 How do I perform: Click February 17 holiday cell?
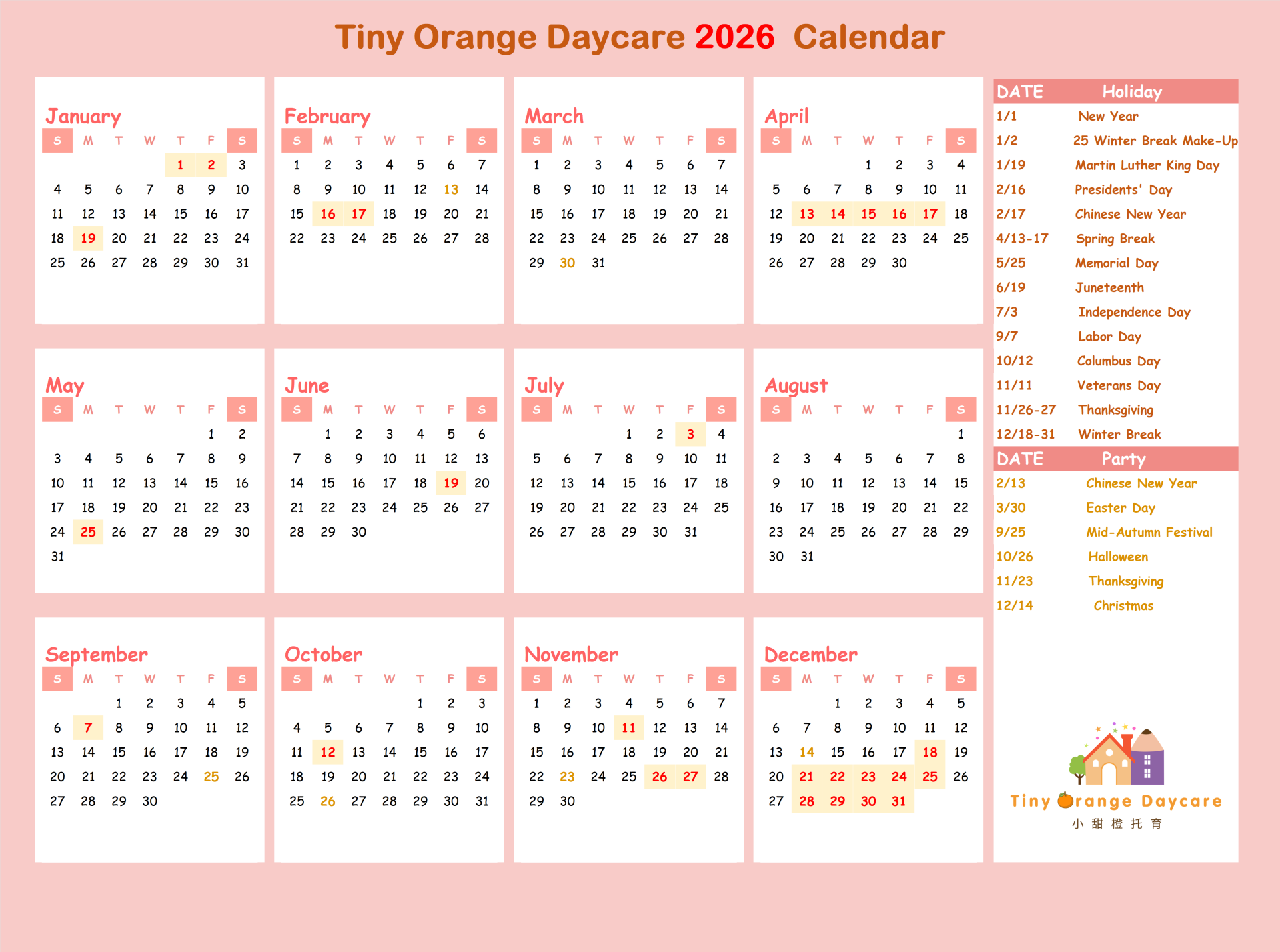click(x=358, y=214)
